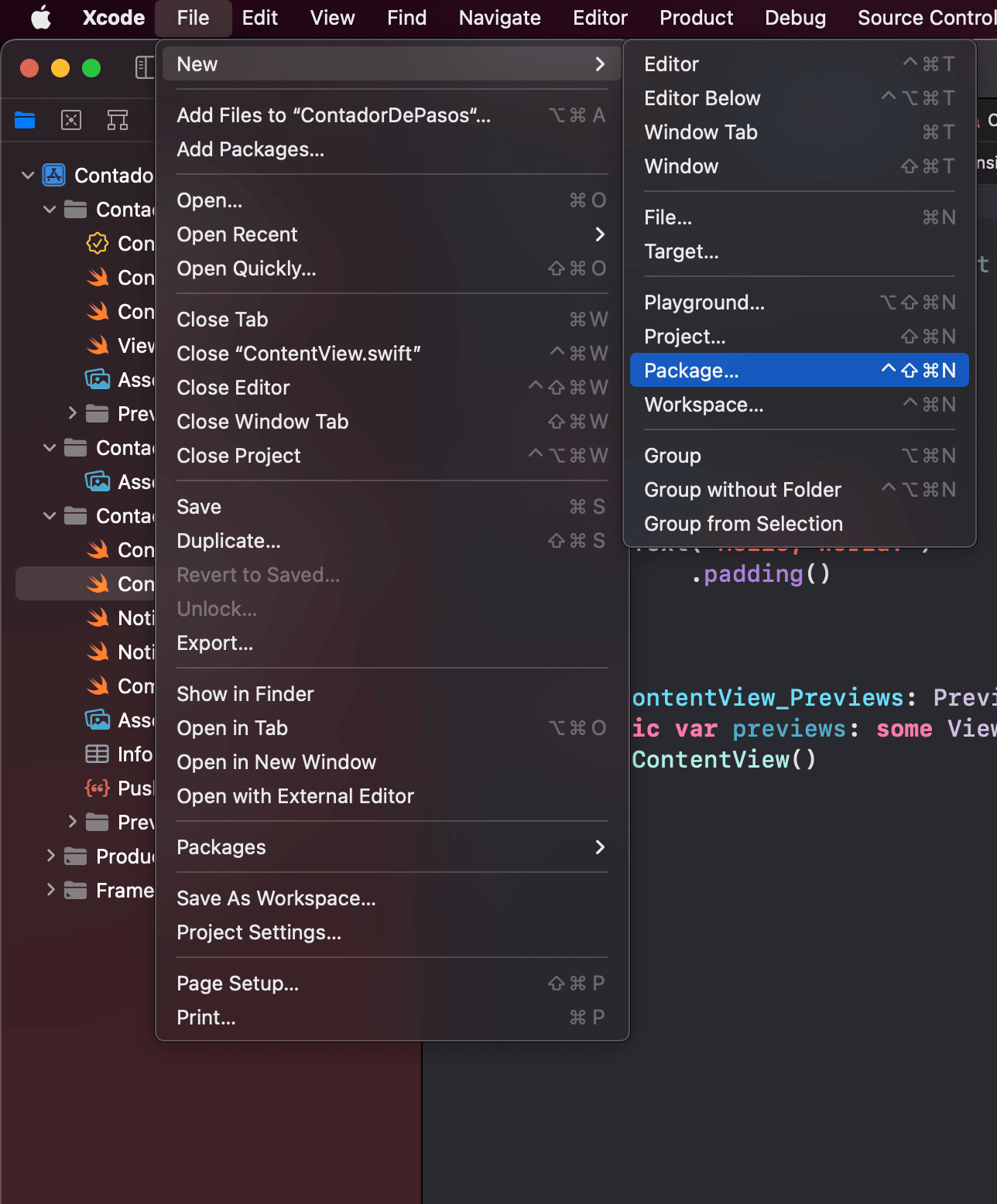Click the Push JSON file icon
Image resolution: width=997 pixels, height=1204 pixels.
coord(97,788)
